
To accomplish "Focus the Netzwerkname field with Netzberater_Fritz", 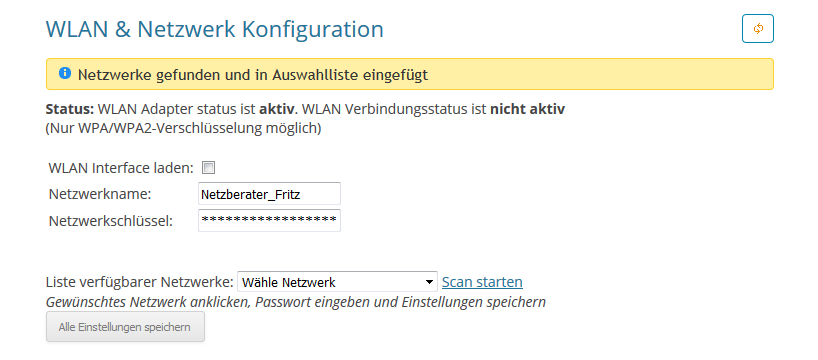I will 269,194.
